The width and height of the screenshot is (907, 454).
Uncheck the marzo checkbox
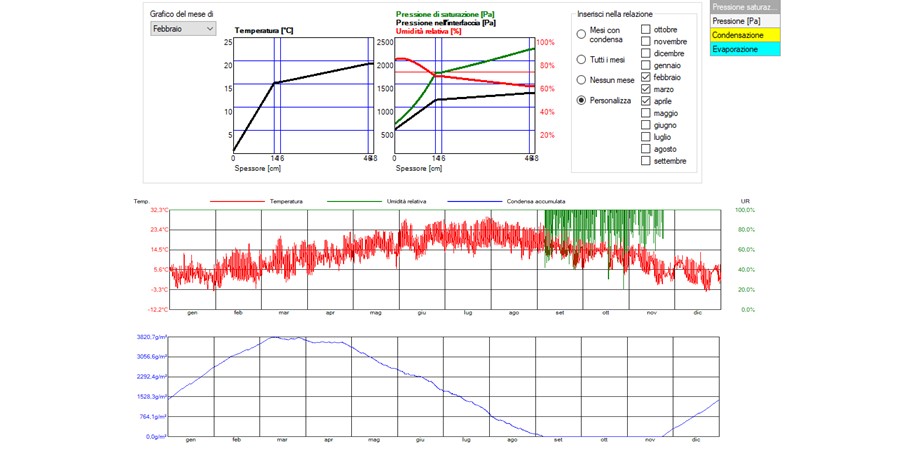click(x=646, y=89)
